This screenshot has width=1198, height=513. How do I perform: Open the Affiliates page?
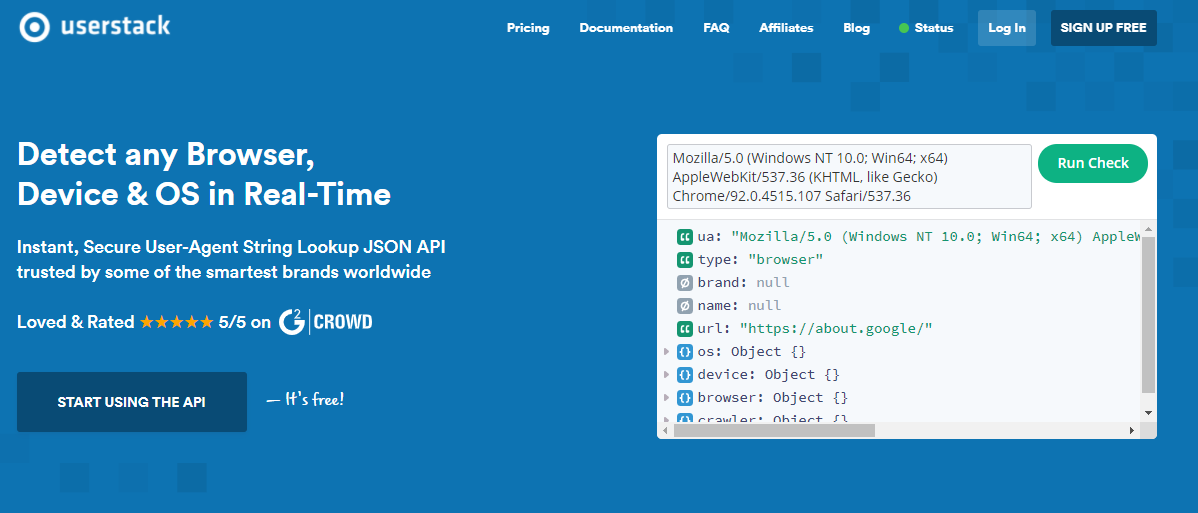pyautogui.click(x=786, y=28)
